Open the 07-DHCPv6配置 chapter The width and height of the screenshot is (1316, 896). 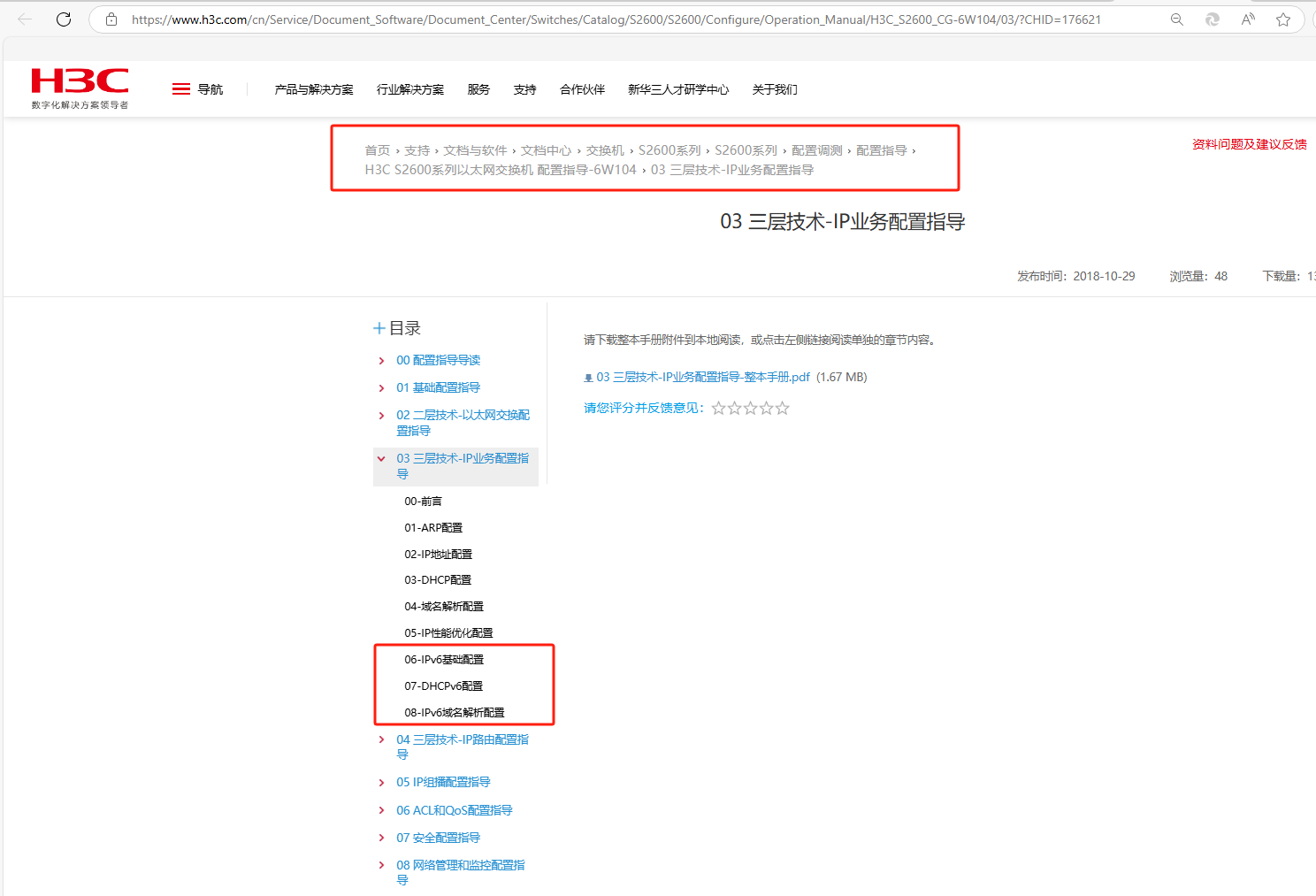(x=444, y=686)
